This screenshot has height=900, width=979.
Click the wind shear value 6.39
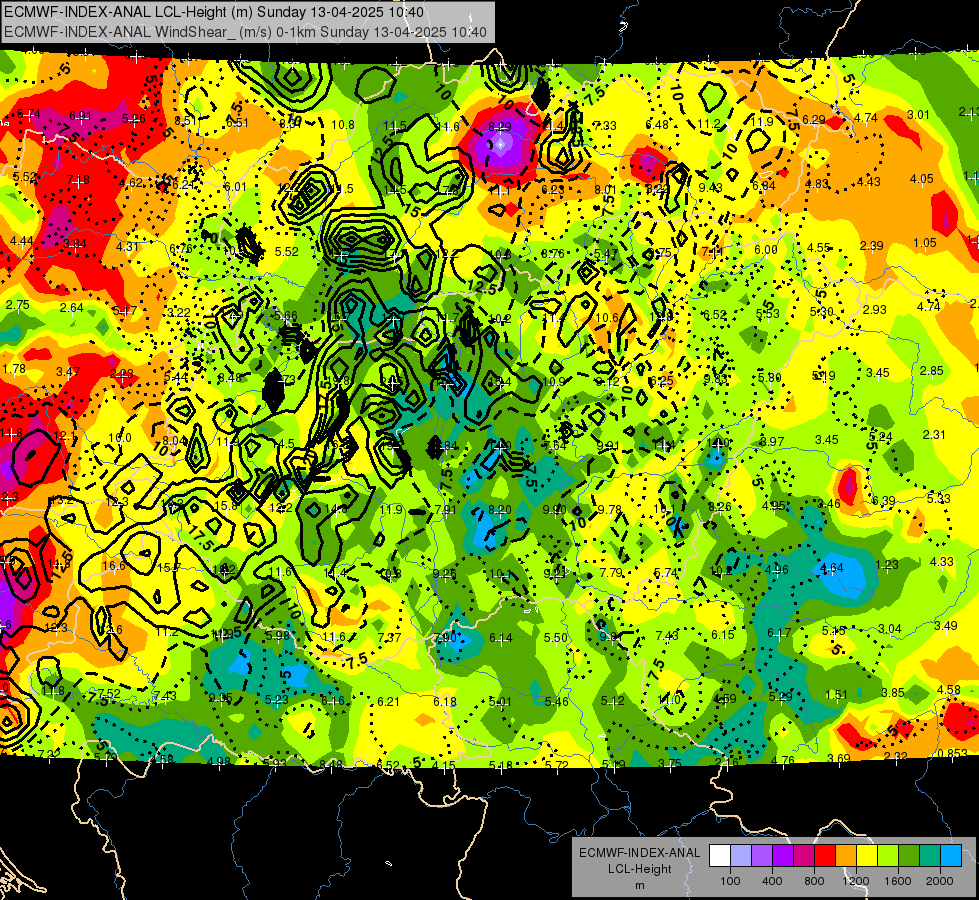(883, 501)
